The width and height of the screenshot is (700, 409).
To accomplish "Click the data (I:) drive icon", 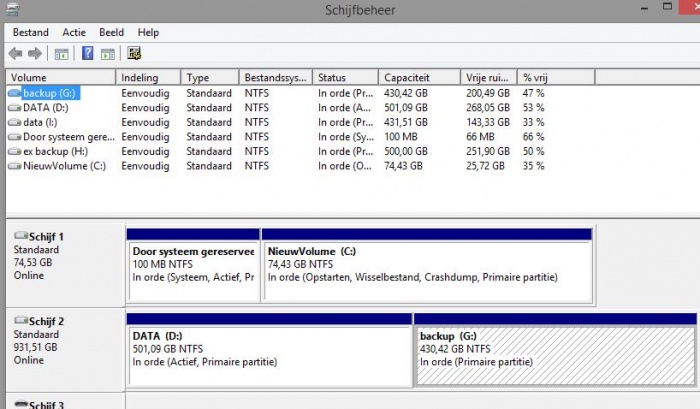I will tap(15, 122).
